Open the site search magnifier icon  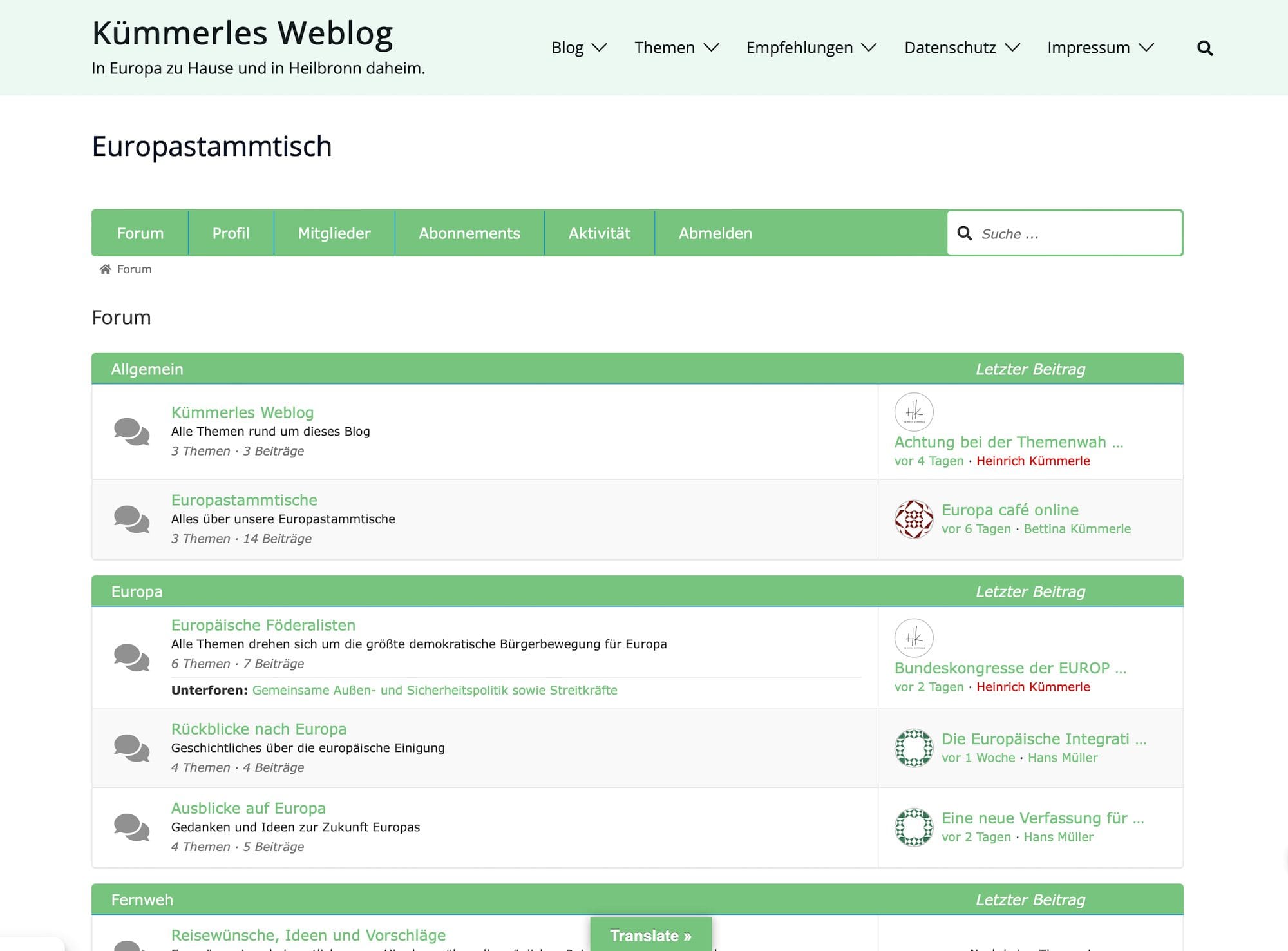click(x=1205, y=48)
